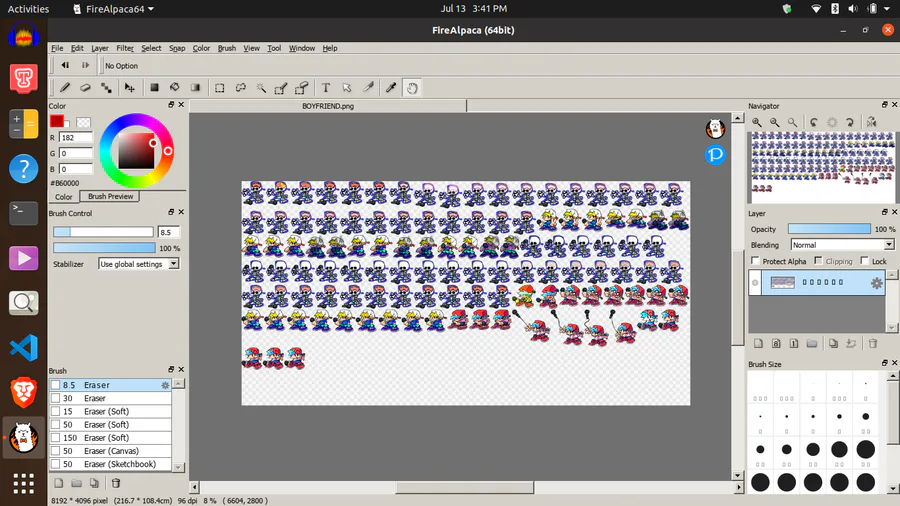Toggle the Clipping checkbox

click(x=818, y=261)
